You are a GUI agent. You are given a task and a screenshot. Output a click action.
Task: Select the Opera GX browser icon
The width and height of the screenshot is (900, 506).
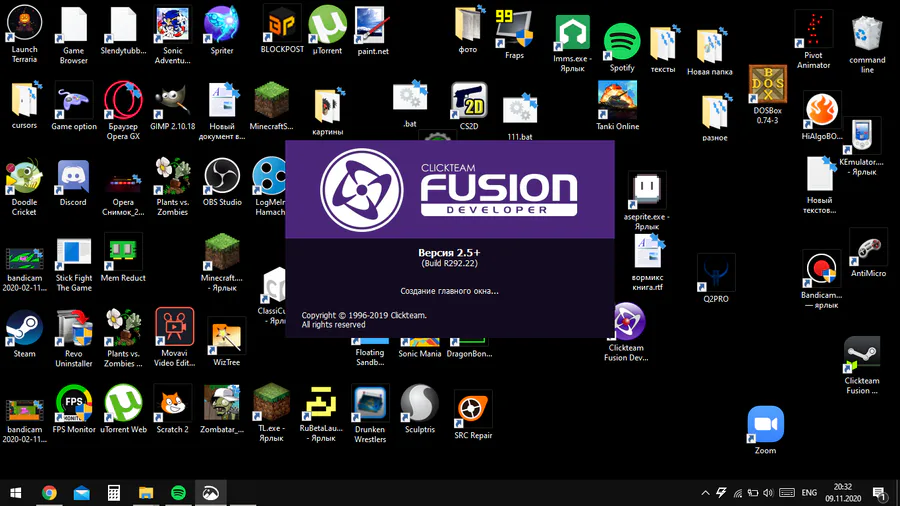[x=123, y=100]
